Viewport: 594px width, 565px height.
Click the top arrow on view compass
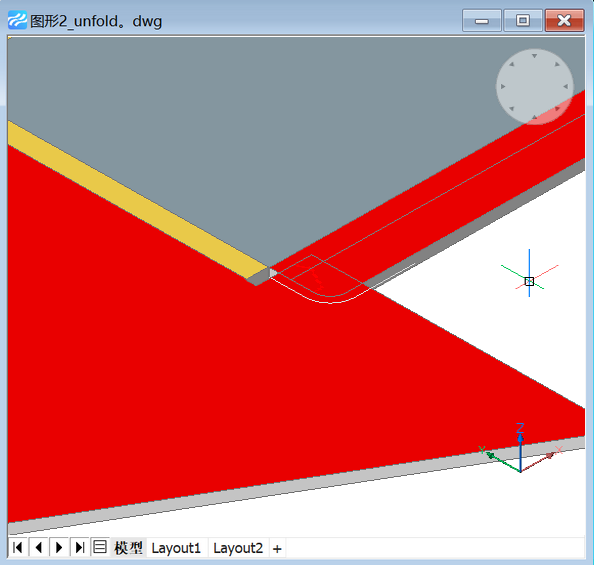pyautogui.click(x=534, y=56)
